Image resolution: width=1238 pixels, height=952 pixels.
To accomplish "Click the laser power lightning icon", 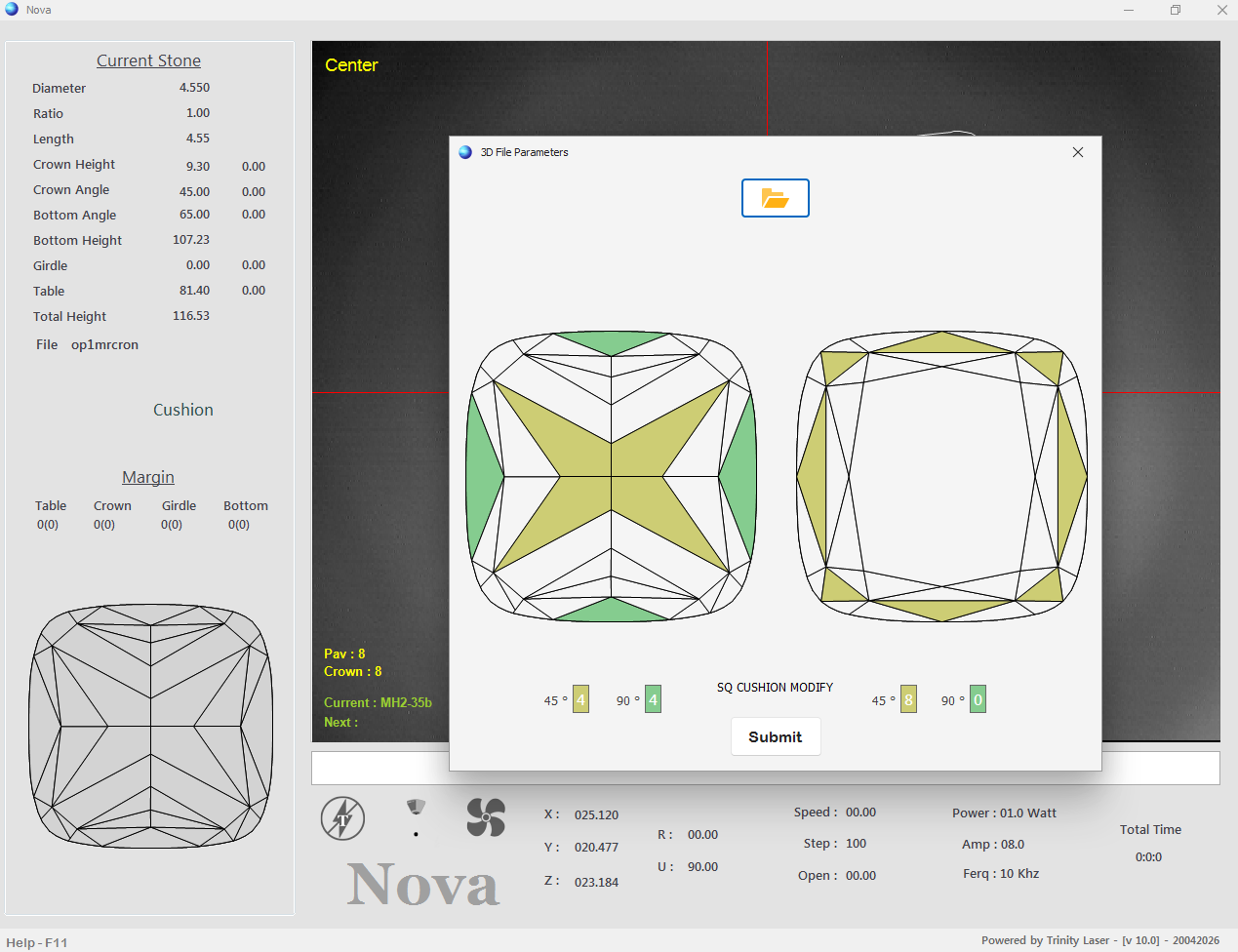I will pyautogui.click(x=342, y=818).
